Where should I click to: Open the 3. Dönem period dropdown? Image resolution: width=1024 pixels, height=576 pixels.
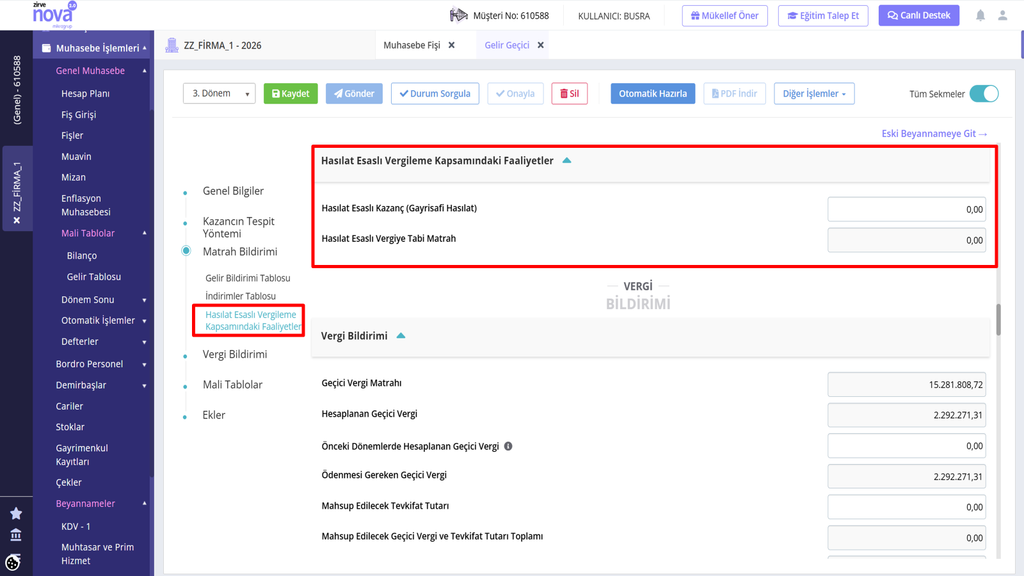point(219,93)
